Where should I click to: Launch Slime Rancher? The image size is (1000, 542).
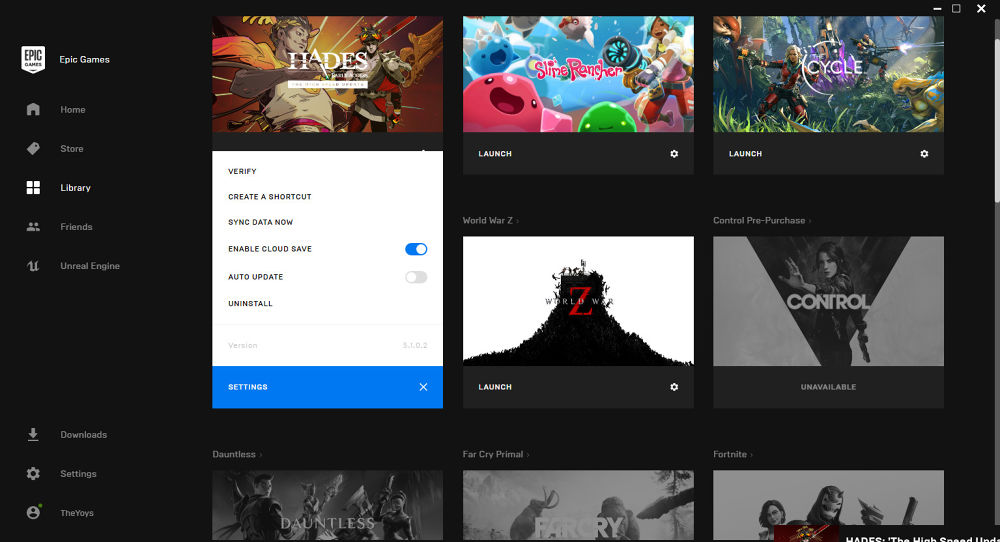click(x=495, y=154)
